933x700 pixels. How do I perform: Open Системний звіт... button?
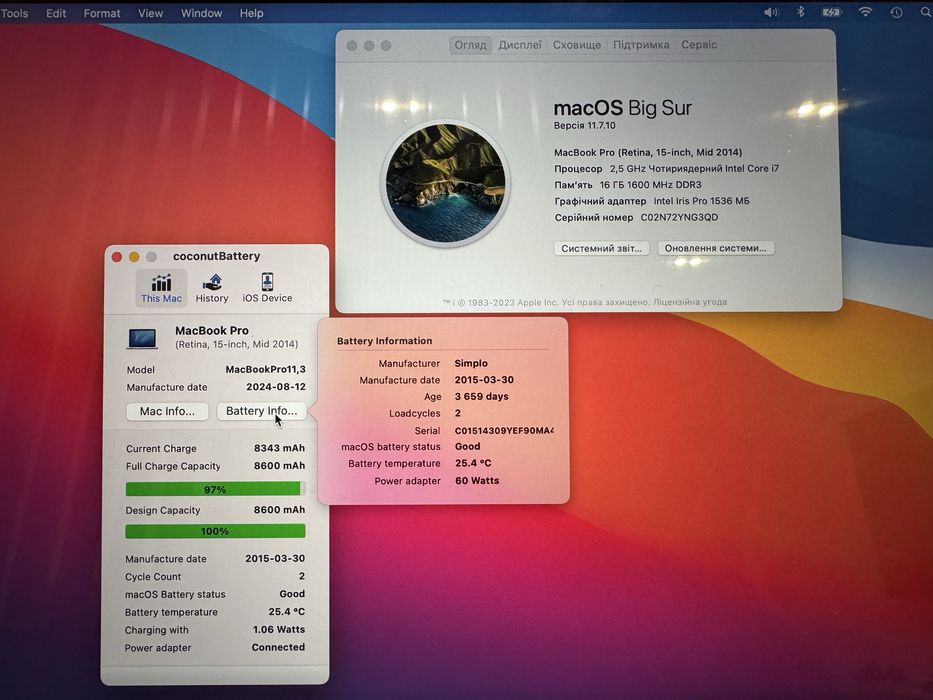point(602,248)
